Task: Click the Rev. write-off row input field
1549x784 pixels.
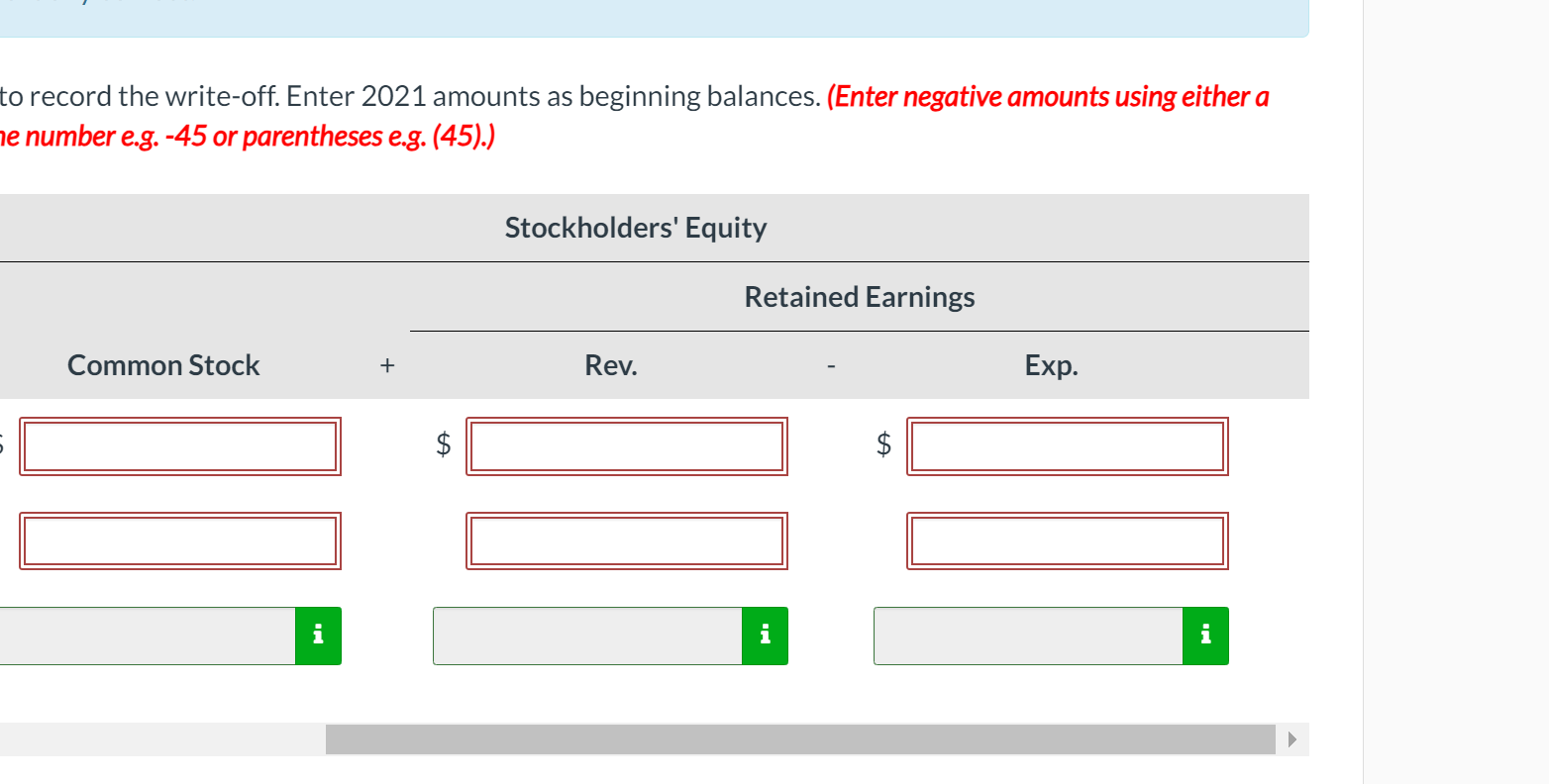Action: [x=627, y=541]
